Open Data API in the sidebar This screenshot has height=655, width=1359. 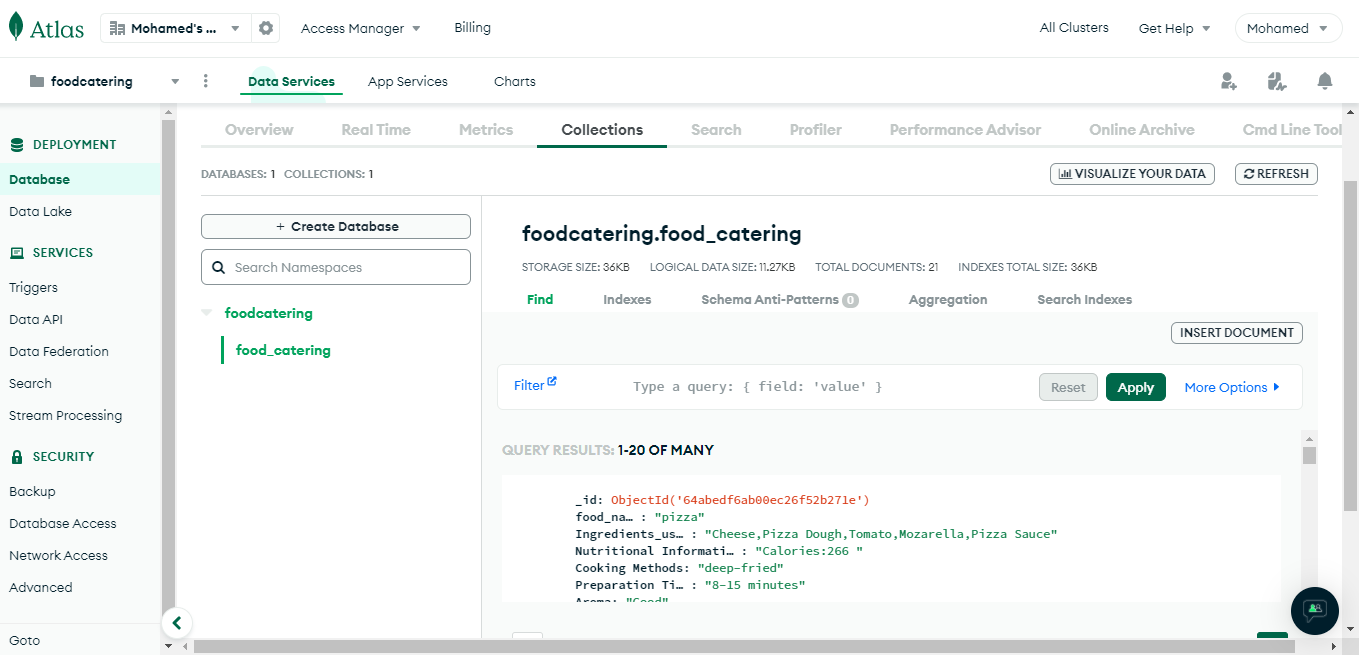pyautogui.click(x=36, y=320)
